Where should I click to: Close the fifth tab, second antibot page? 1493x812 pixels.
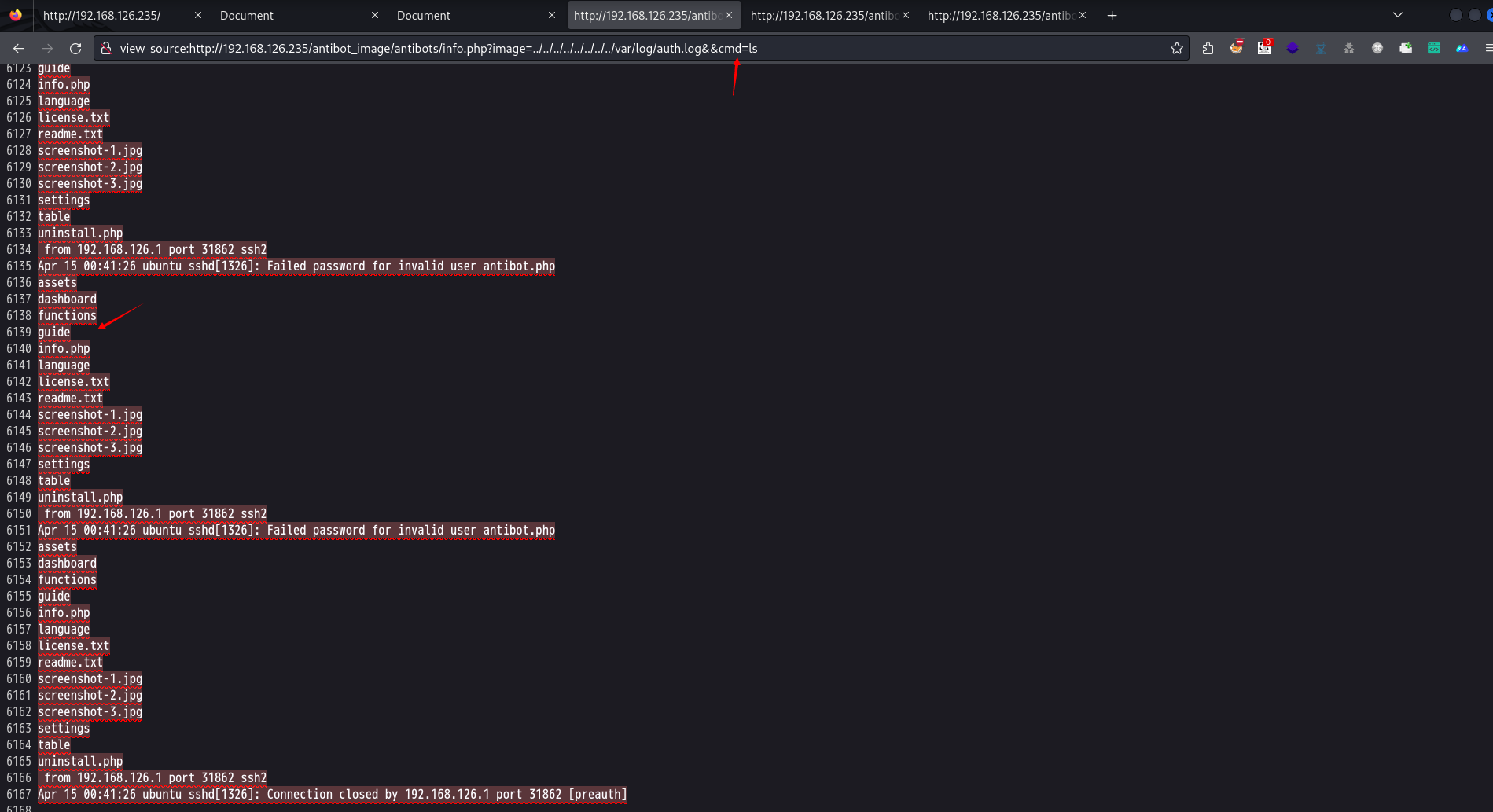[906, 15]
